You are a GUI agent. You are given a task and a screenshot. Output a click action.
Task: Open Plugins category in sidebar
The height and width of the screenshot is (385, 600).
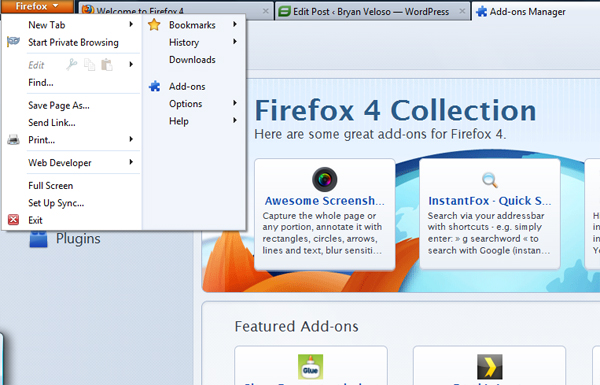pos(78,239)
